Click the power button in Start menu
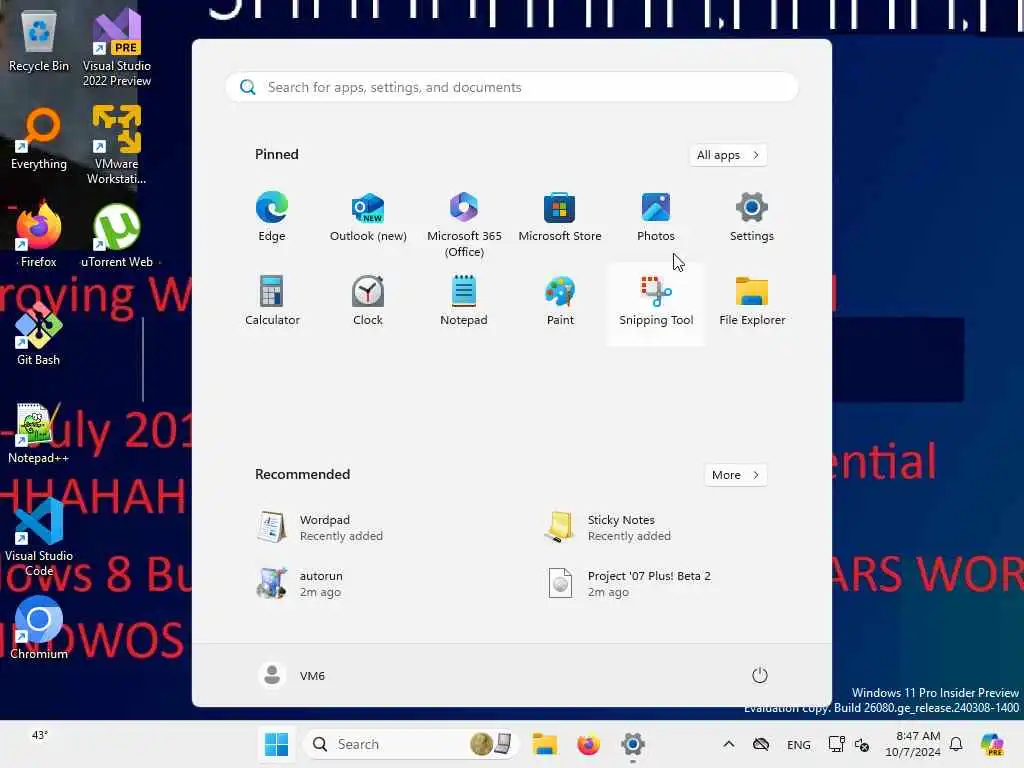The height and width of the screenshot is (768, 1024). (759, 675)
